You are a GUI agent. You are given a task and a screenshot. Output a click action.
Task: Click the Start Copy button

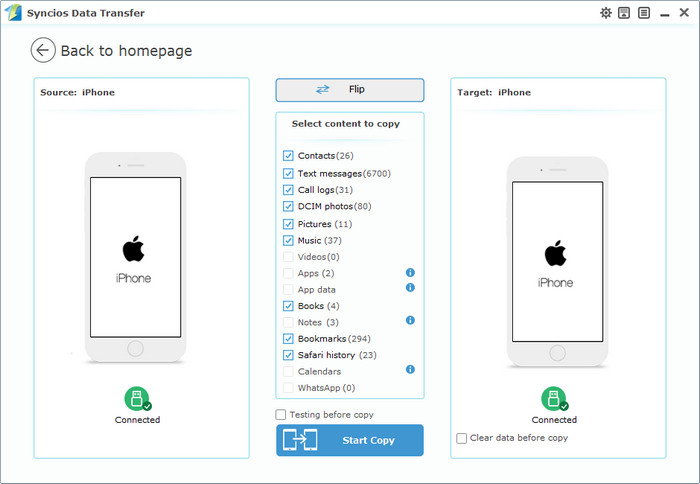pos(350,440)
